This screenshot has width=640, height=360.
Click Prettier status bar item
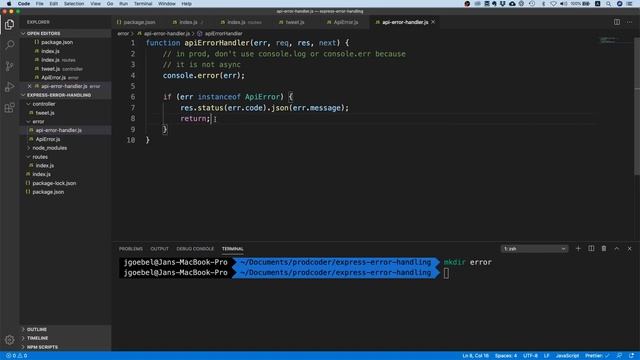pos(596,356)
